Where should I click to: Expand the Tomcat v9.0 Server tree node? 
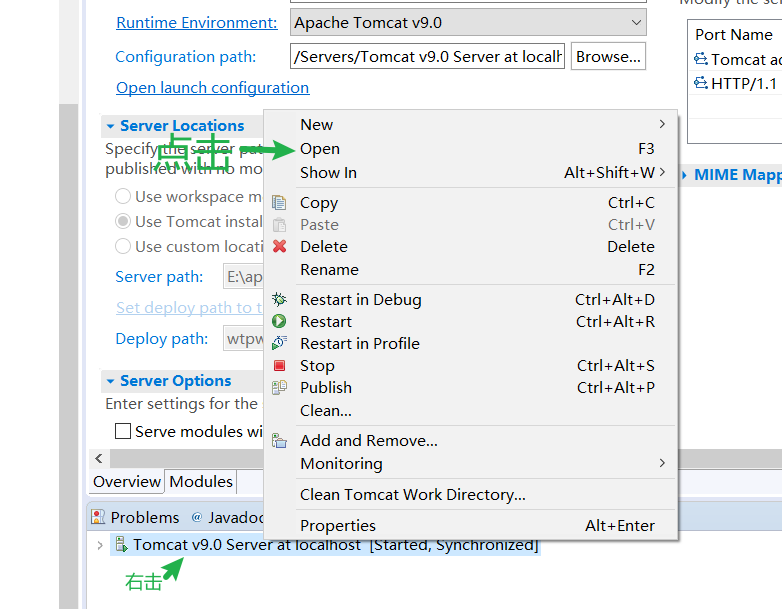99,545
